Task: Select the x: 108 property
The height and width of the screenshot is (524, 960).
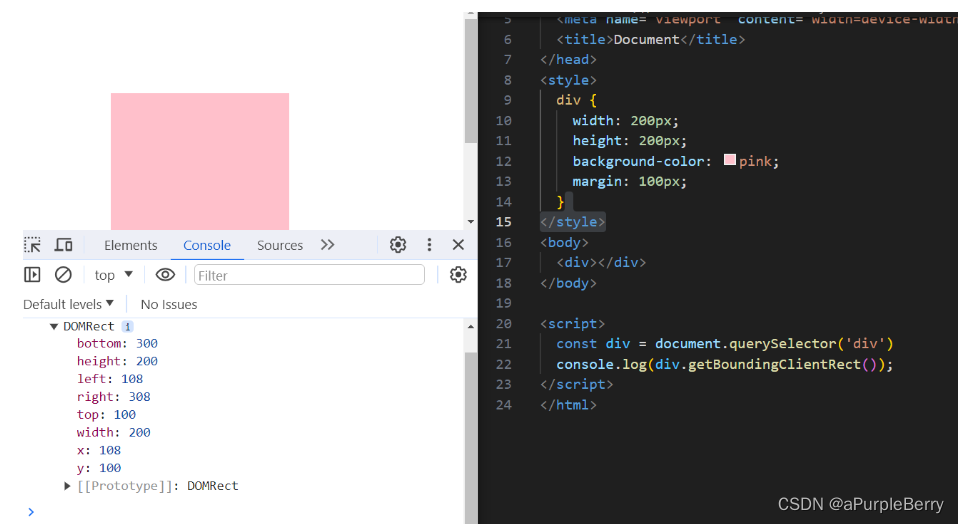Action: (x=99, y=450)
